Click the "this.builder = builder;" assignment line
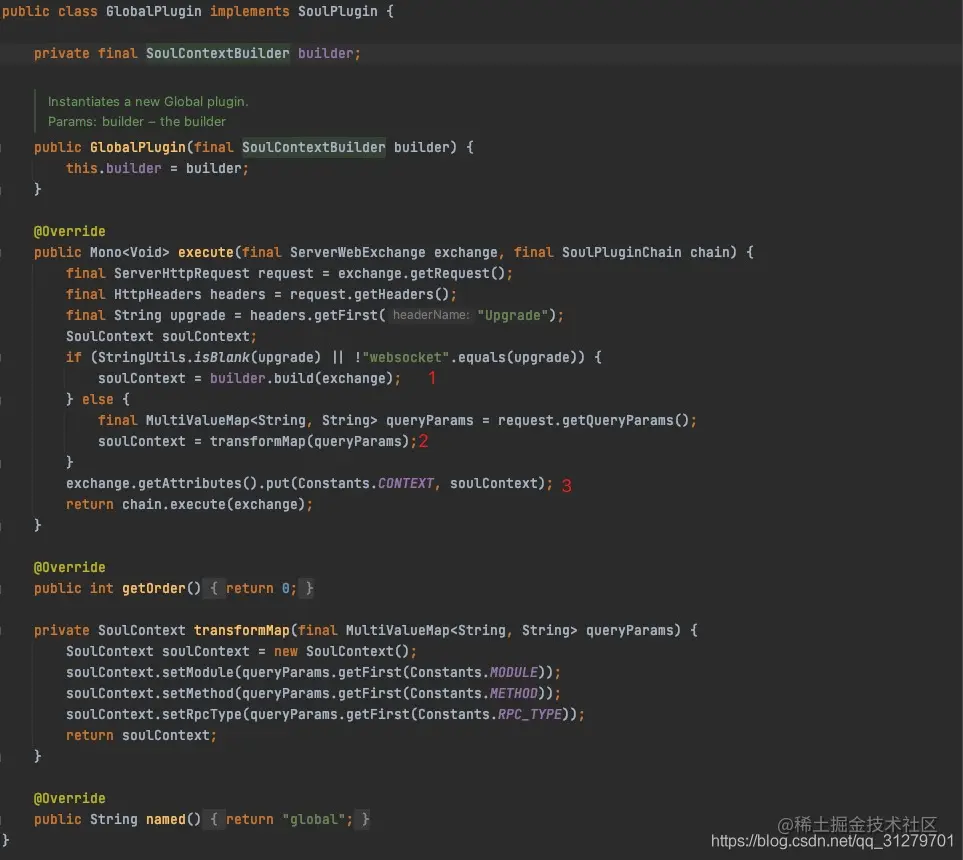Image resolution: width=963 pixels, height=860 pixels. (x=157, y=168)
